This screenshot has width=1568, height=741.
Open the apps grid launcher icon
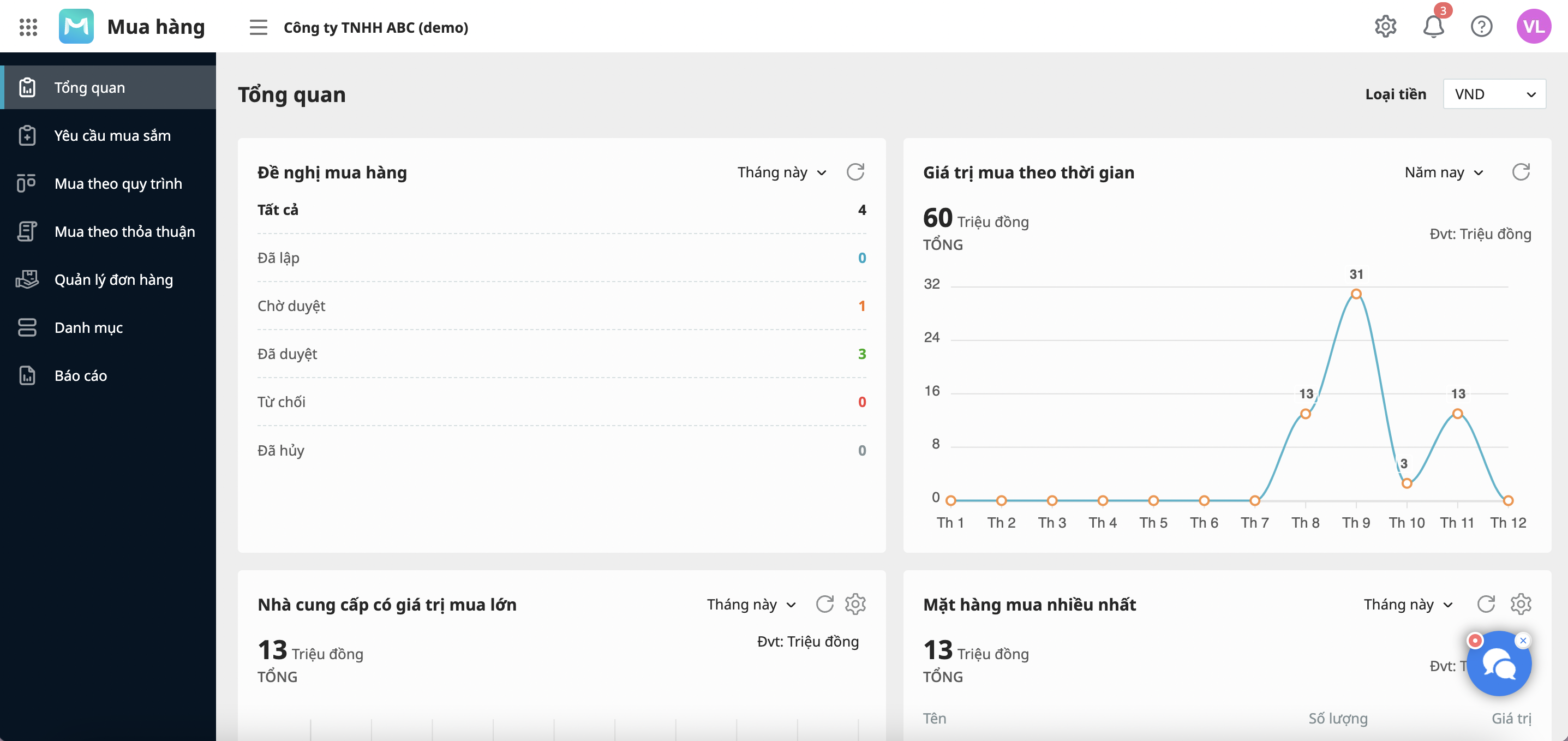pos(28,27)
